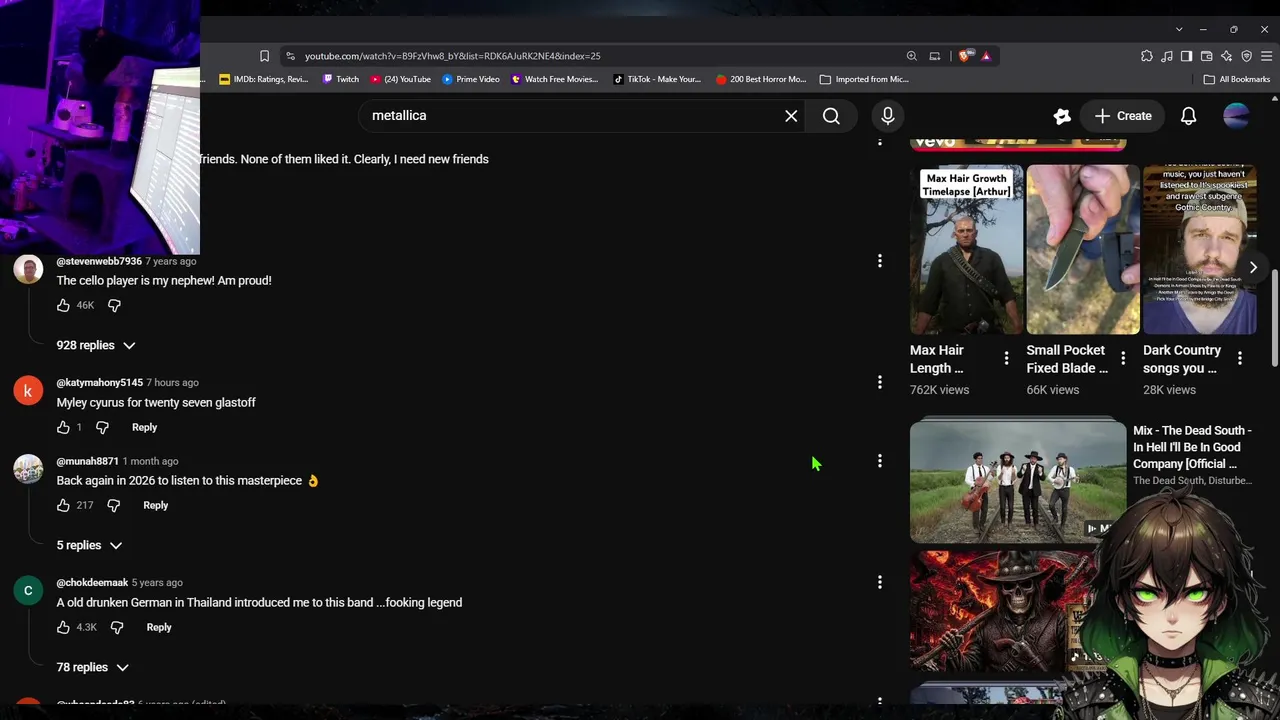Like the drunken German in Thailand comment
This screenshot has height=720, width=1280.
63,627
